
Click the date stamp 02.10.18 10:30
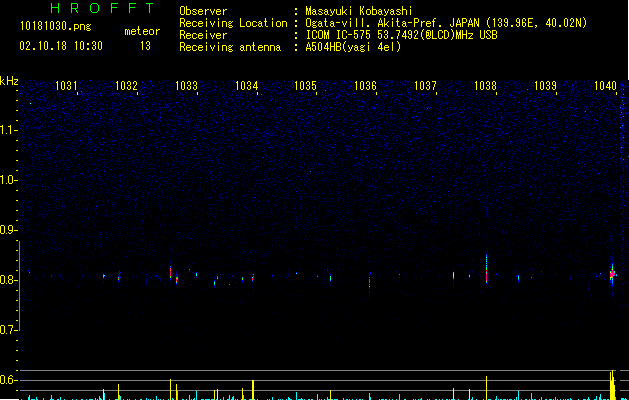pyautogui.click(x=61, y=46)
